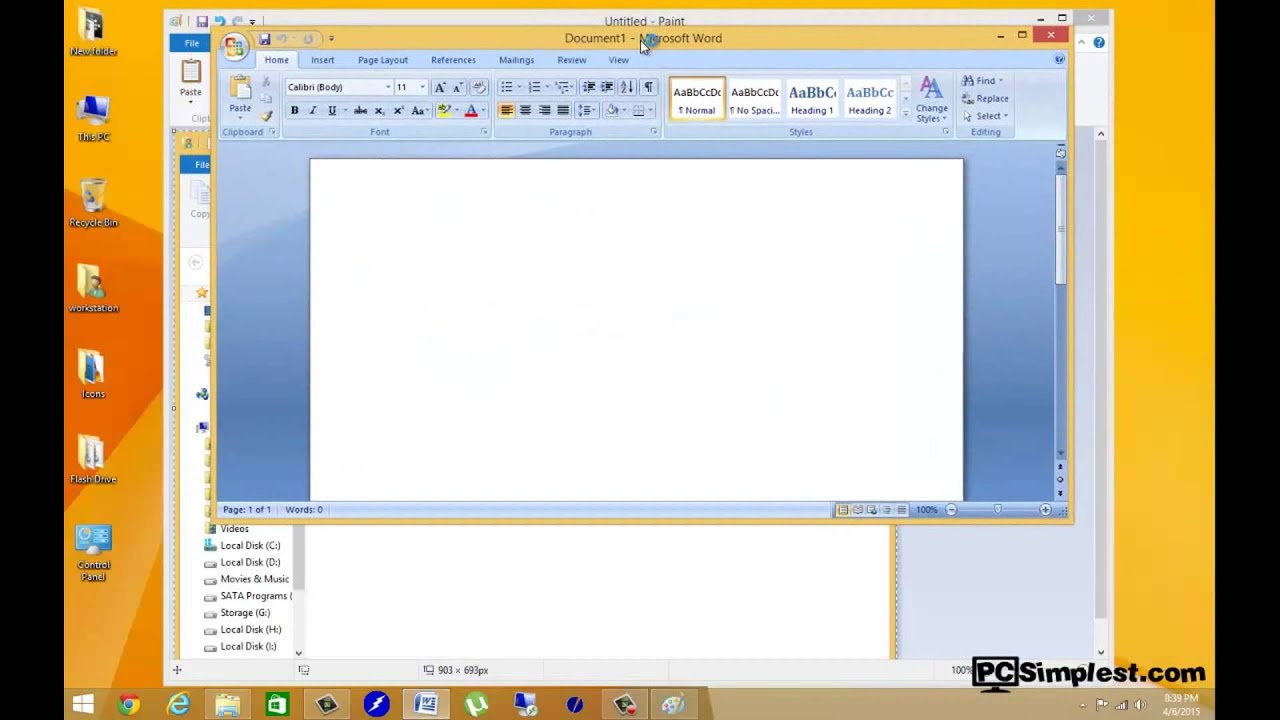The width and height of the screenshot is (1280, 720).
Task: Switch to Draft view in Word status bar
Action: click(x=901, y=510)
